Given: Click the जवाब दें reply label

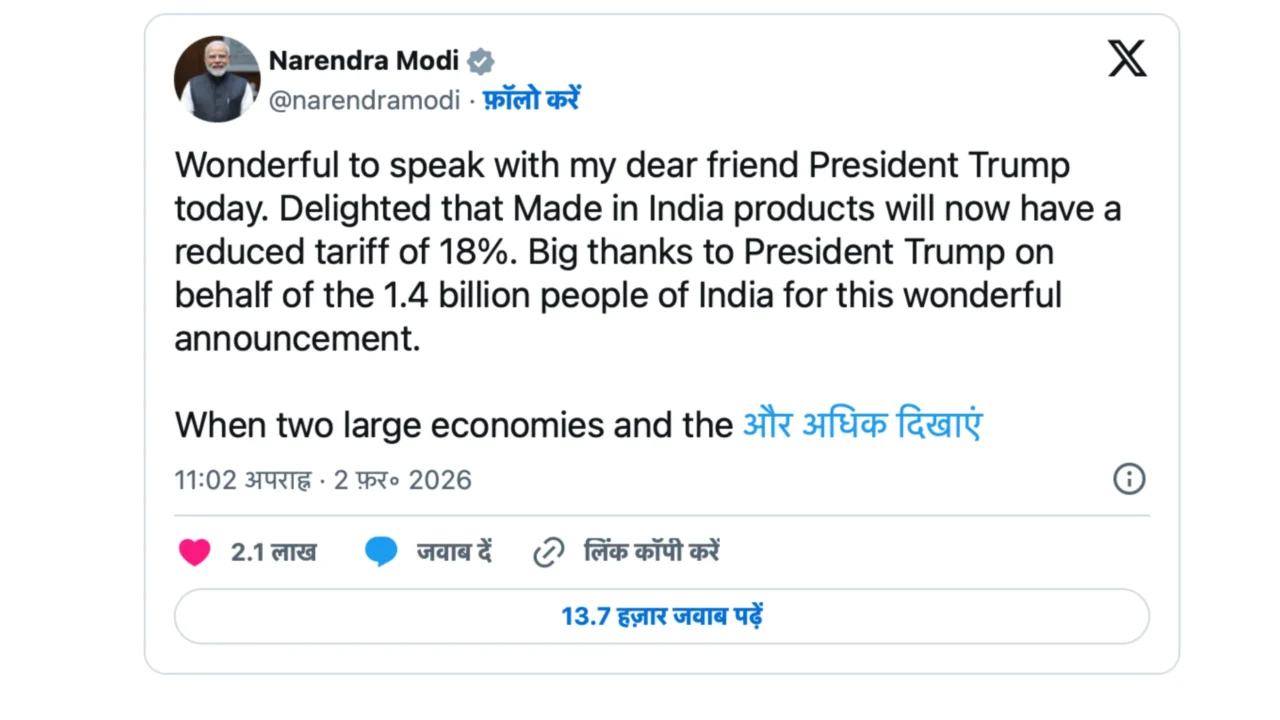Looking at the screenshot, I should (454, 552).
